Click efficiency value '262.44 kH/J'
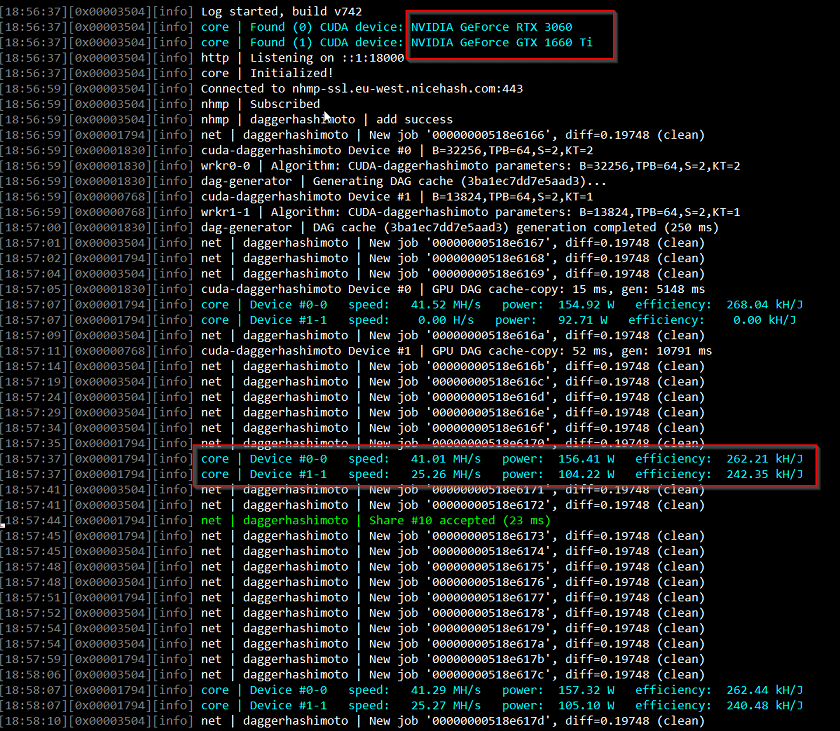 764,690
